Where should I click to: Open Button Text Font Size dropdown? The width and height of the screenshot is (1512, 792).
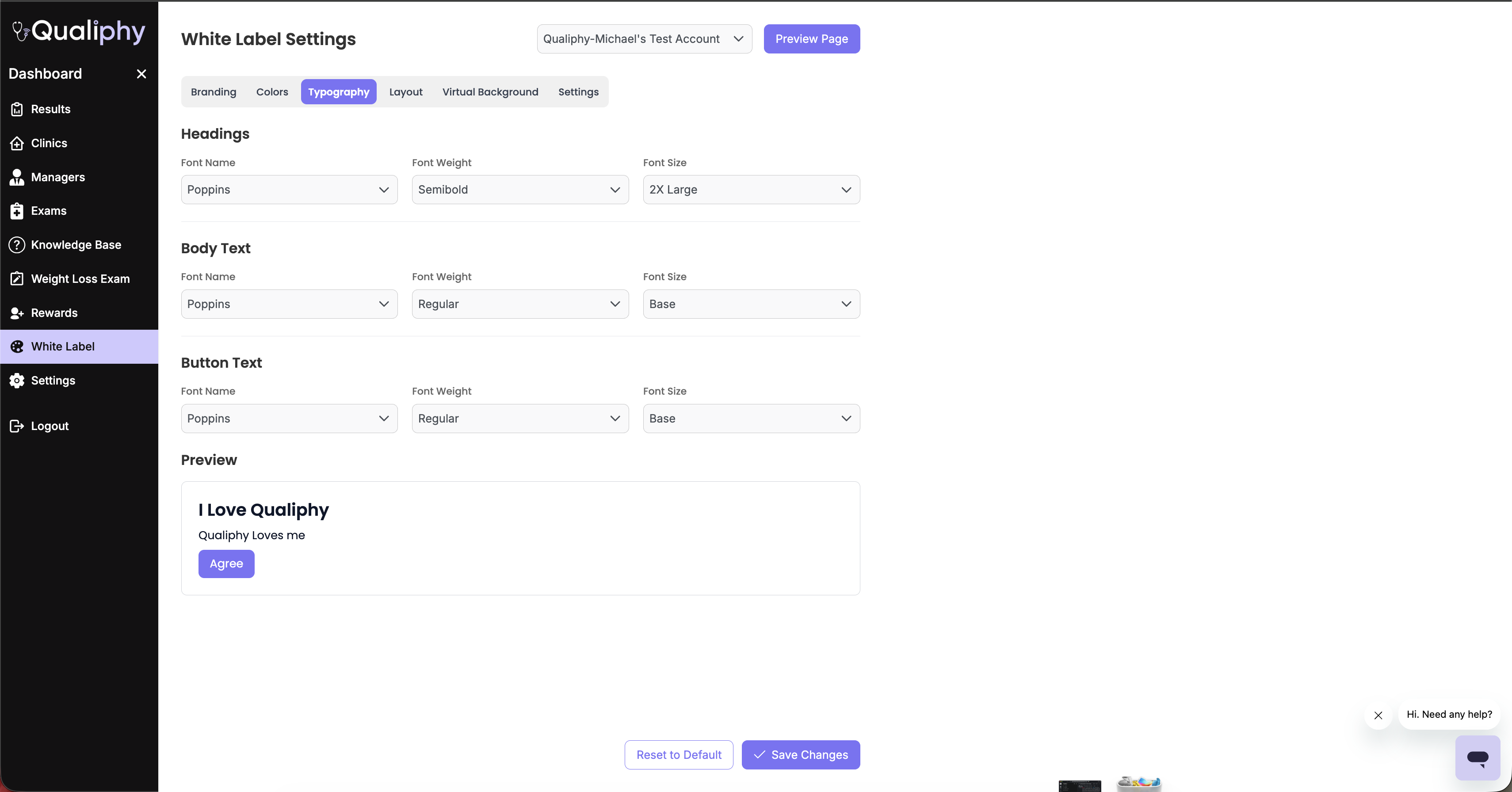(751, 418)
